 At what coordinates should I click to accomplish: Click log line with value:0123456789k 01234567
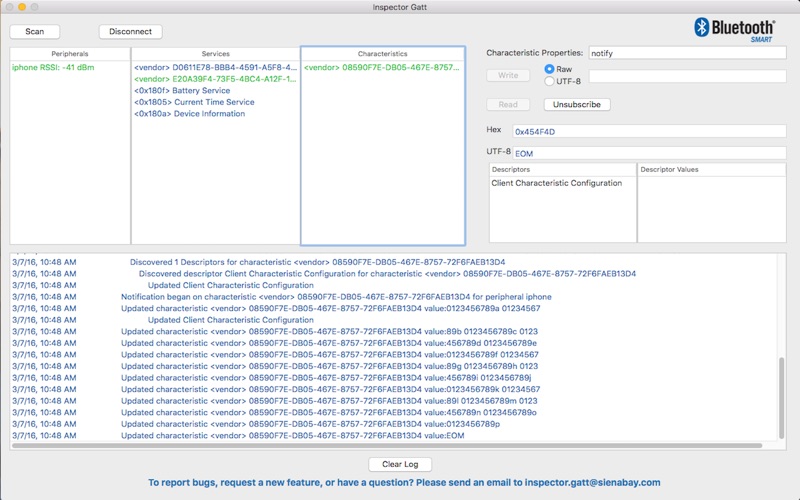click(x=330, y=389)
